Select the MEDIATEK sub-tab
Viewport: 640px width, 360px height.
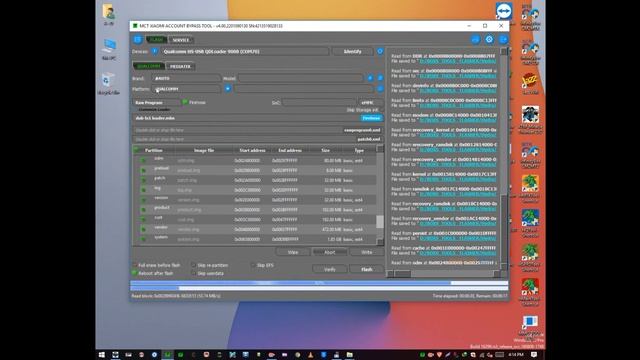(x=180, y=67)
